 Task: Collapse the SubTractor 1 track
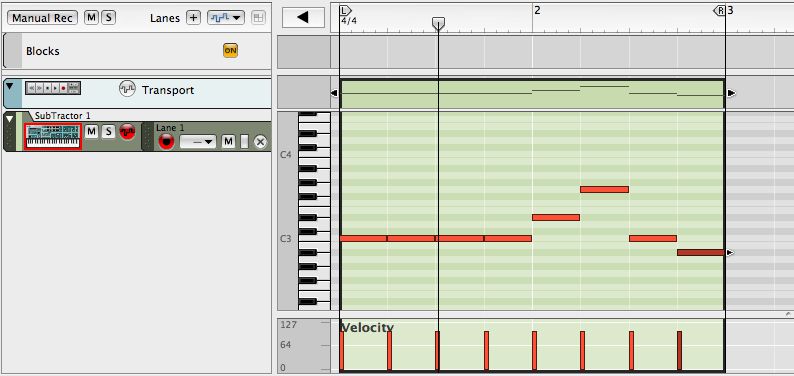point(9,119)
